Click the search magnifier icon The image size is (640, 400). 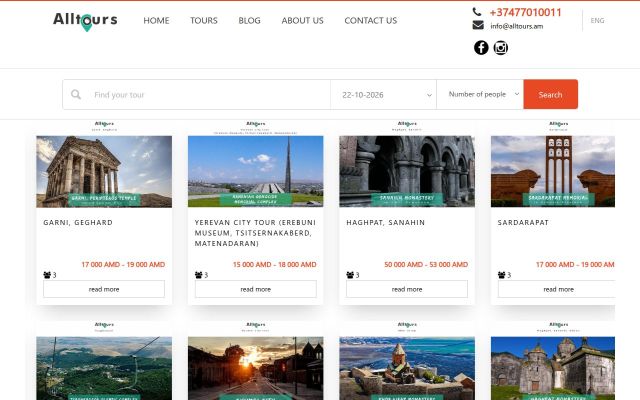pos(76,95)
